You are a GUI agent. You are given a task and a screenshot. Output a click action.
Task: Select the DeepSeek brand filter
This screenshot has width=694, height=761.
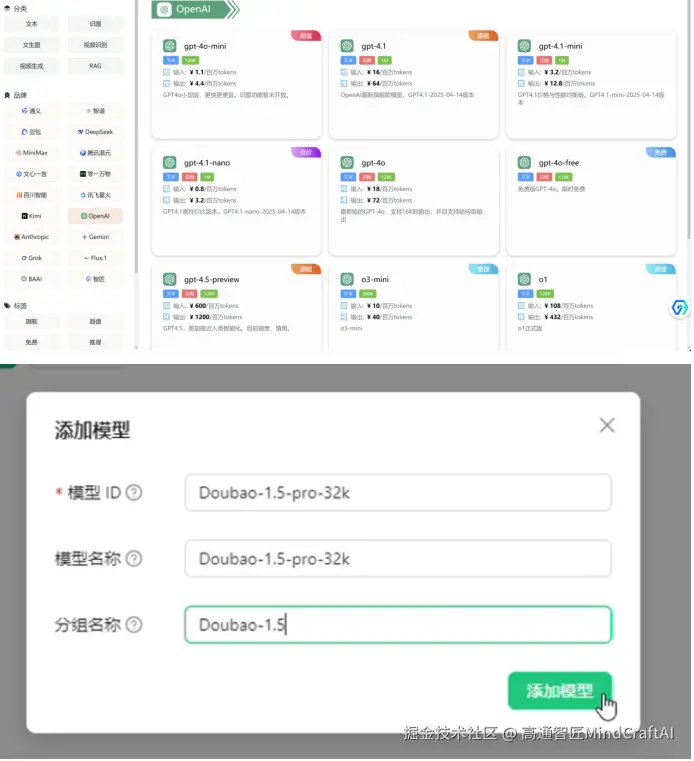(x=95, y=132)
